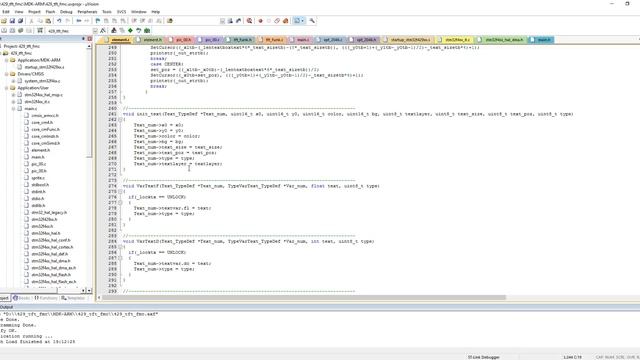Switch to the stm32f4xx_it.c editor tab
The width and height of the screenshot is (640, 360).
pos(455,40)
